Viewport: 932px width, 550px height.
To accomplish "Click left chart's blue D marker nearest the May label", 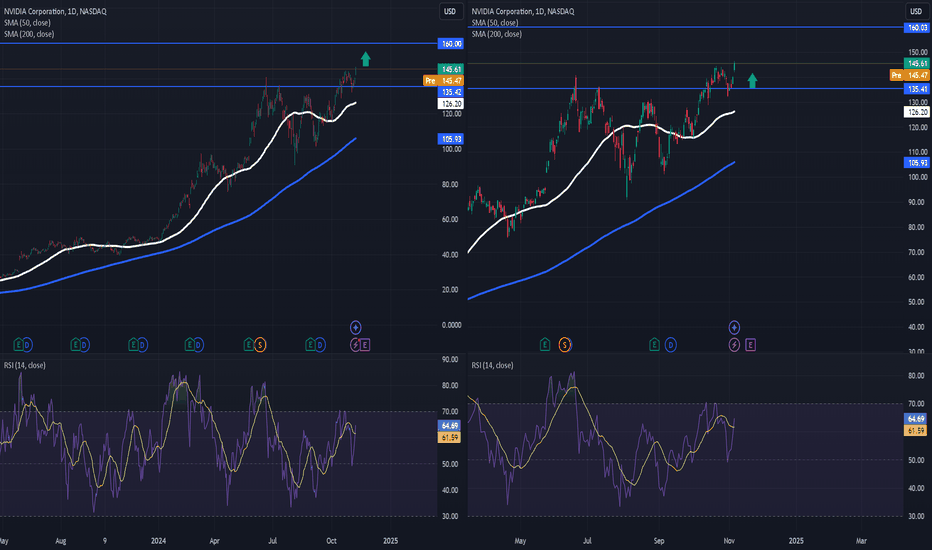I will tap(27, 345).
